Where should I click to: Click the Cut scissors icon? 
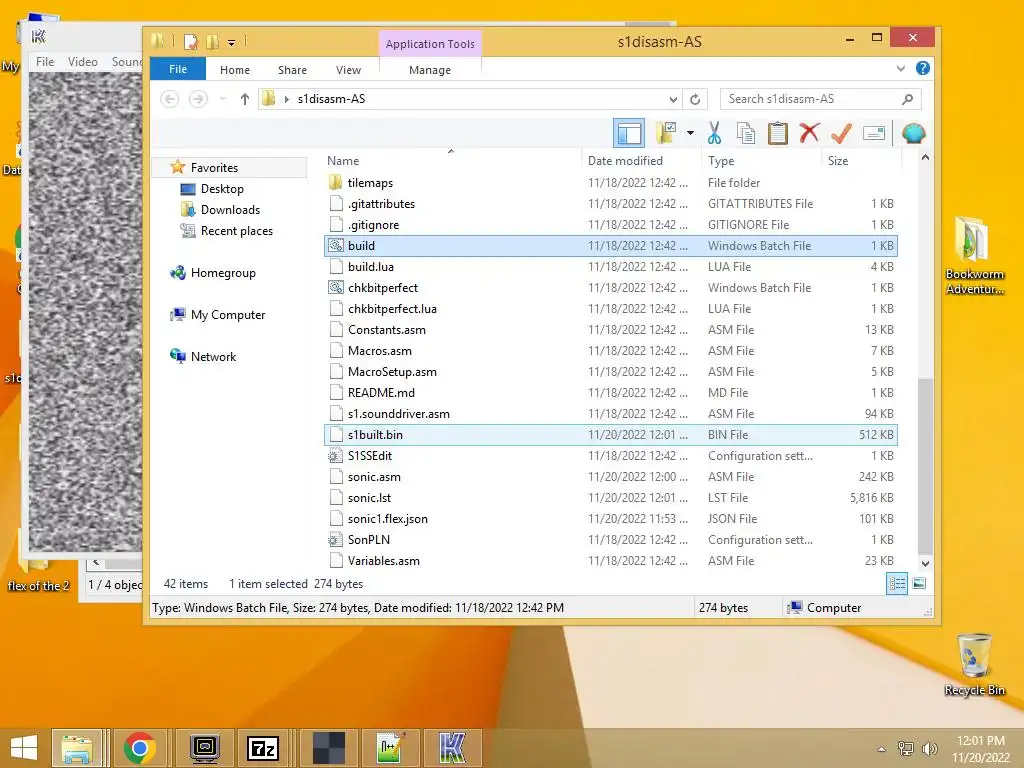[714, 133]
